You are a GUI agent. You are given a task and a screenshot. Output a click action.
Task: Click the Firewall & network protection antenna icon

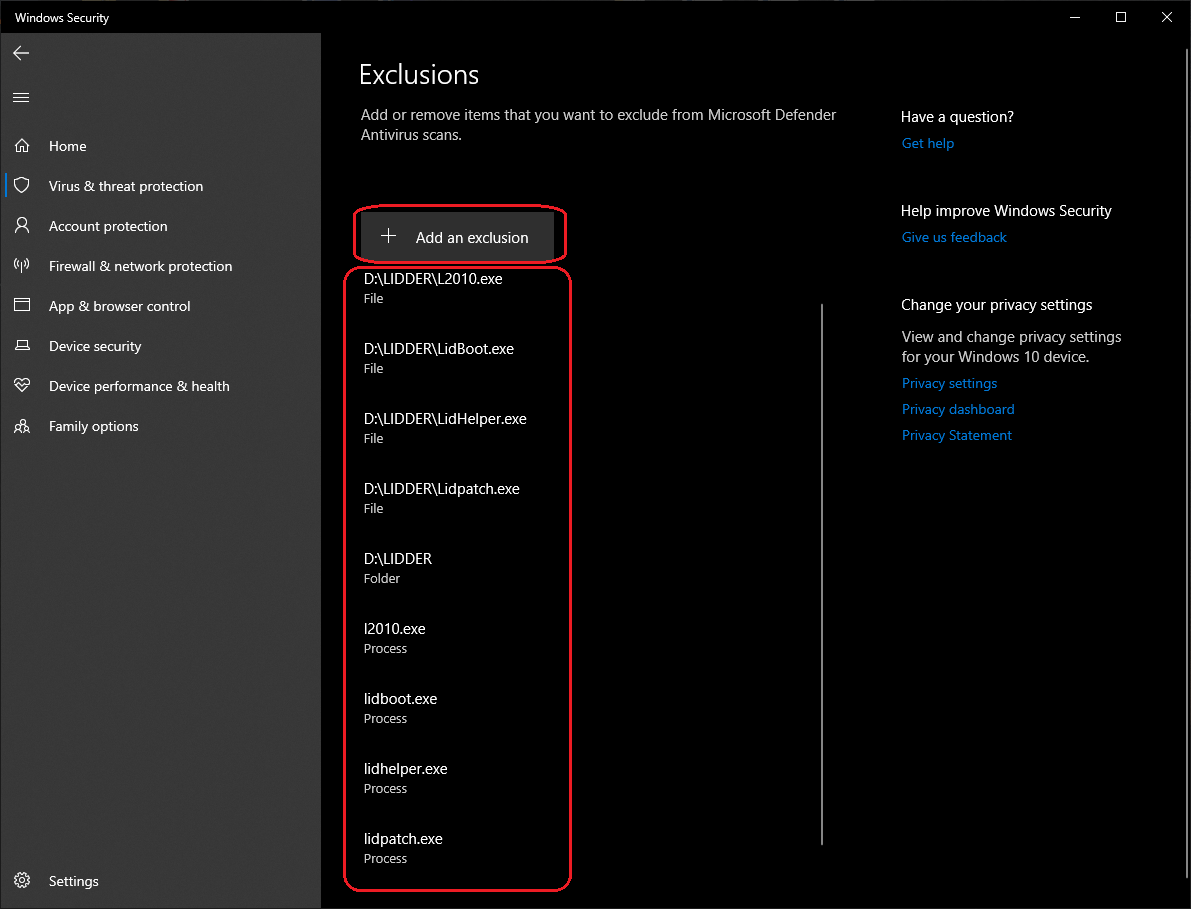[22, 265]
